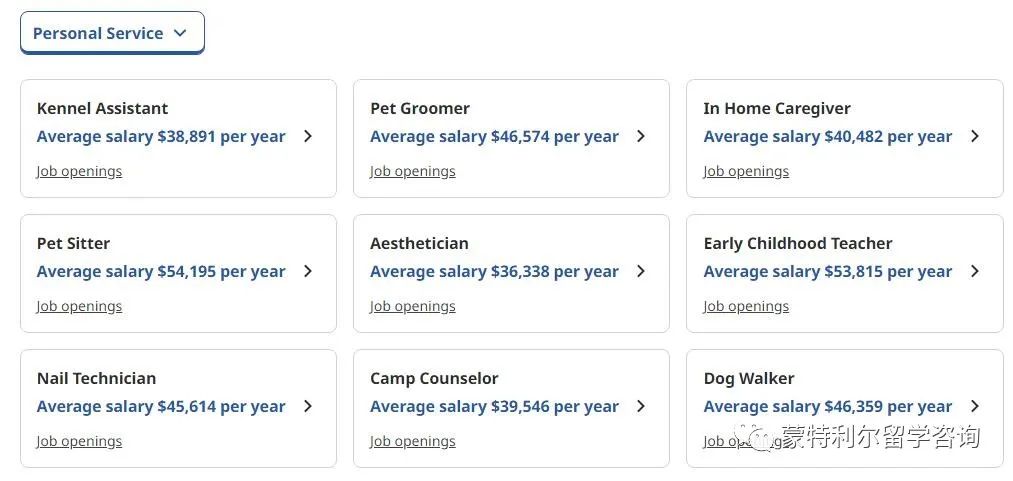
Task: Open Job openings under Aesthetician
Action: pos(413,307)
